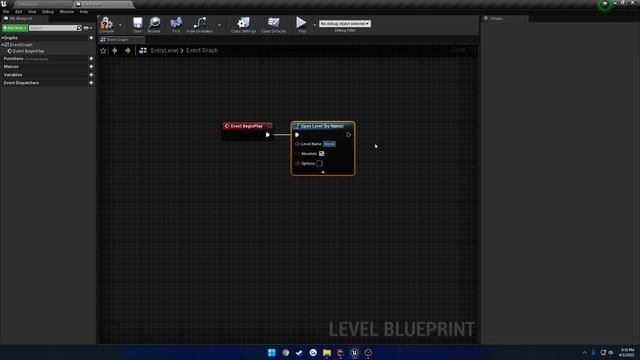Expand the Event Dispatchers section
Image resolution: width=640 pixels, height=360 pixels.
21,83
